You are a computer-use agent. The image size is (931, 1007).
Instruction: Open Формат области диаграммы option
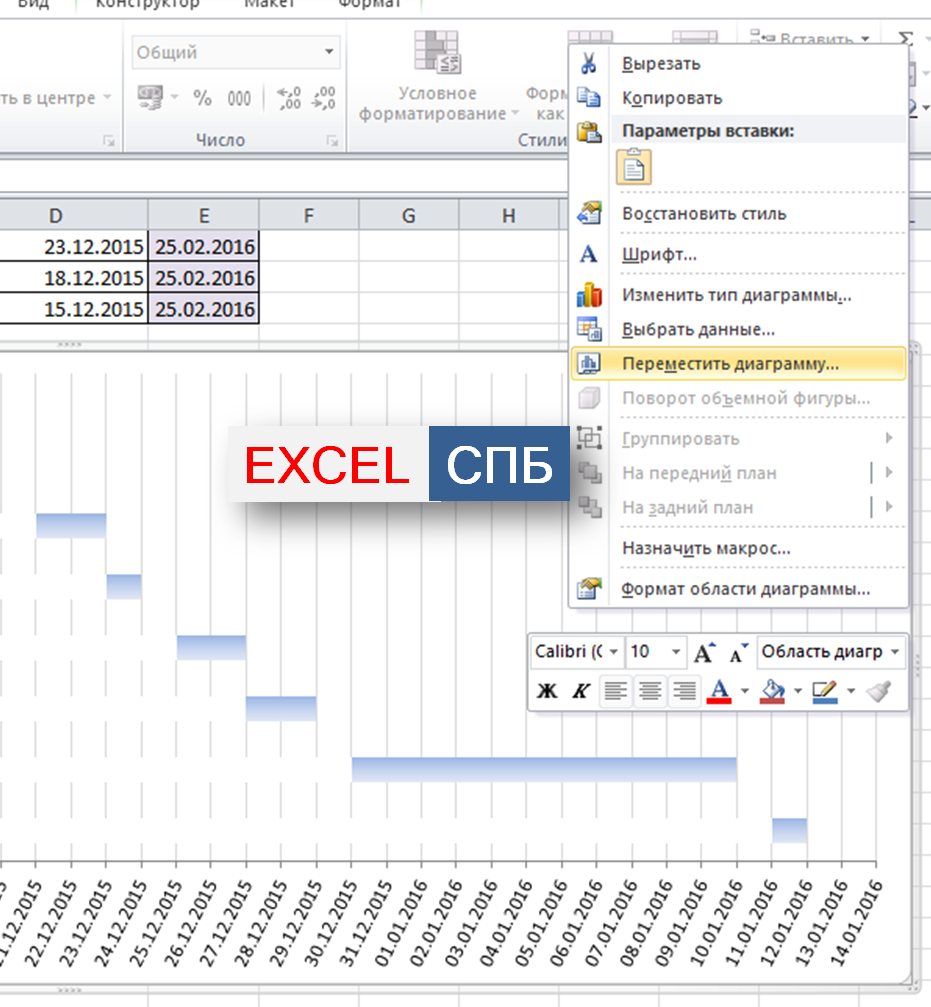(x=745, y=590)
